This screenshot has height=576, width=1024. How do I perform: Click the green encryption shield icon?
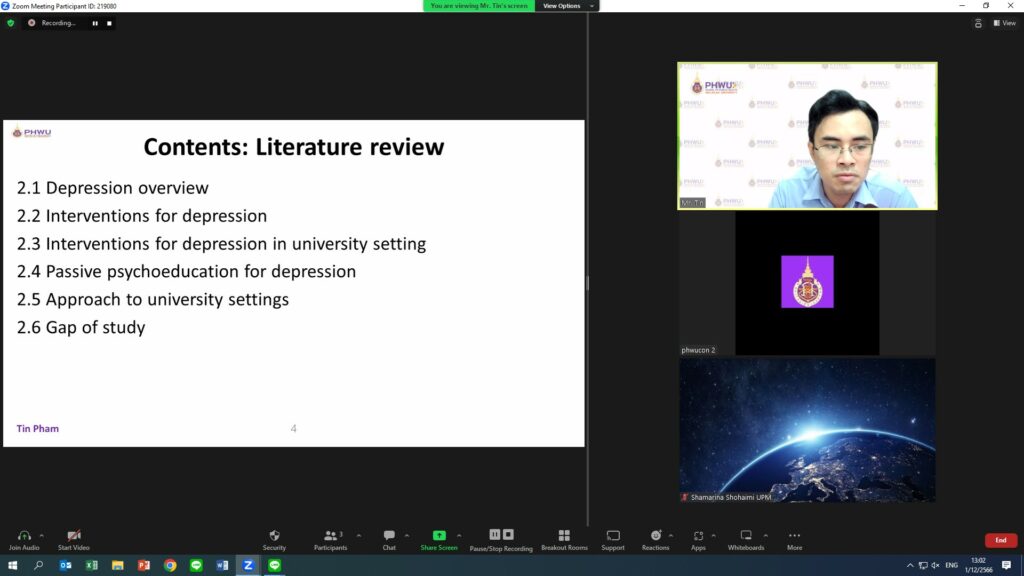coord(10,23)
